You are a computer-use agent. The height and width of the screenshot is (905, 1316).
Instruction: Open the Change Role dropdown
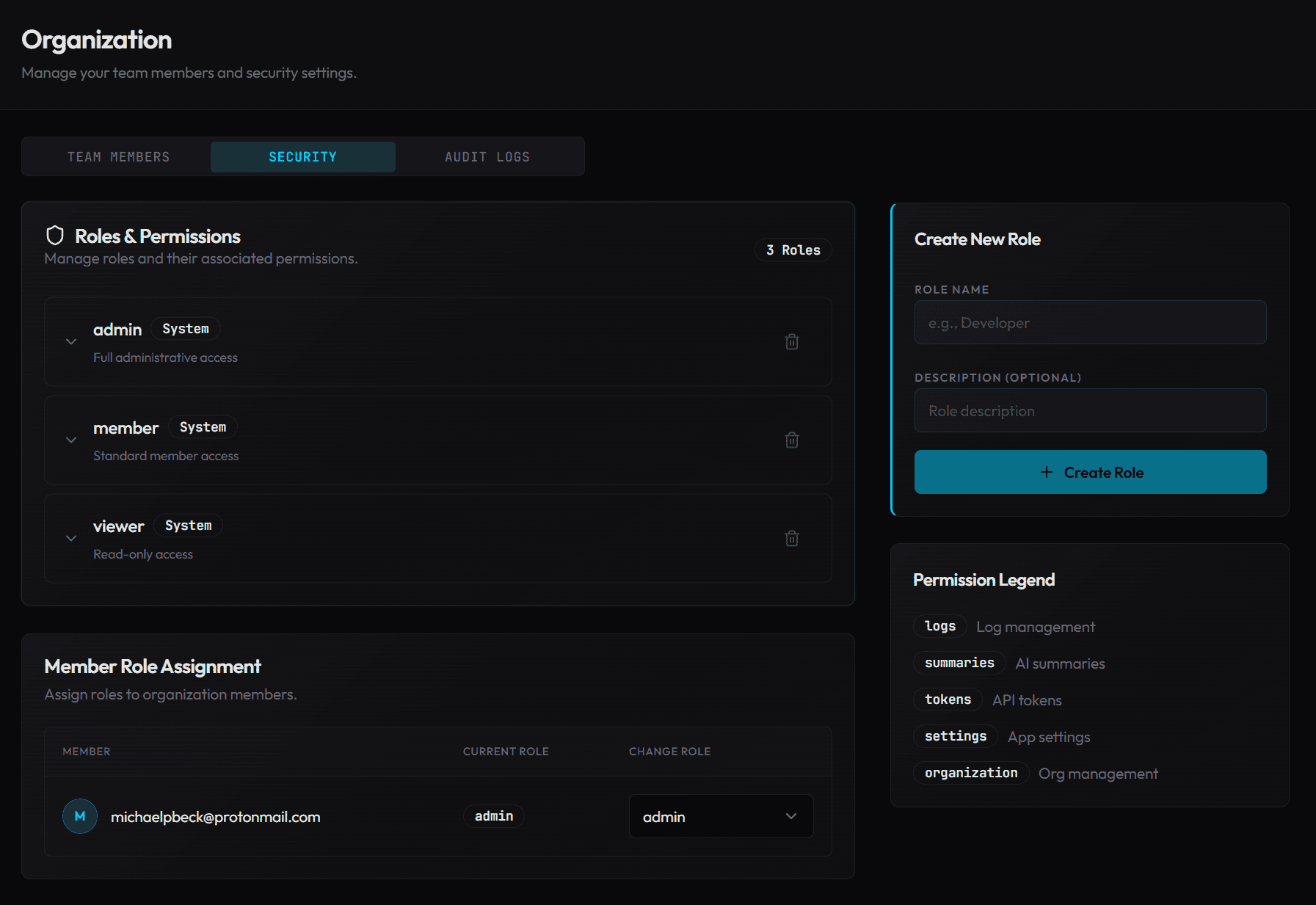[720, 816]
